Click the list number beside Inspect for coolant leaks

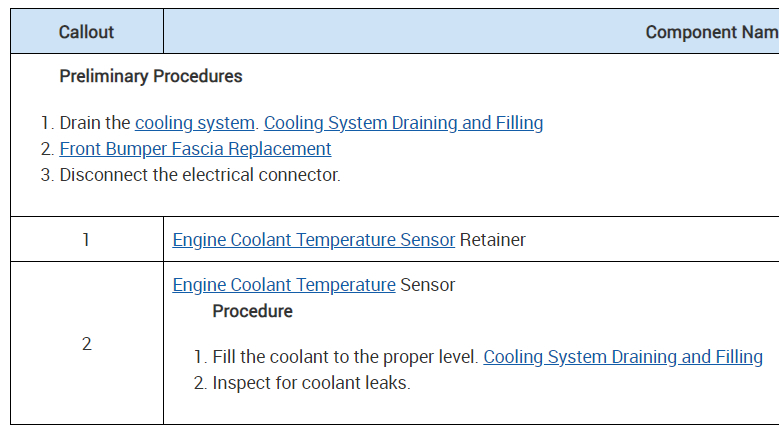pos(199,383)
